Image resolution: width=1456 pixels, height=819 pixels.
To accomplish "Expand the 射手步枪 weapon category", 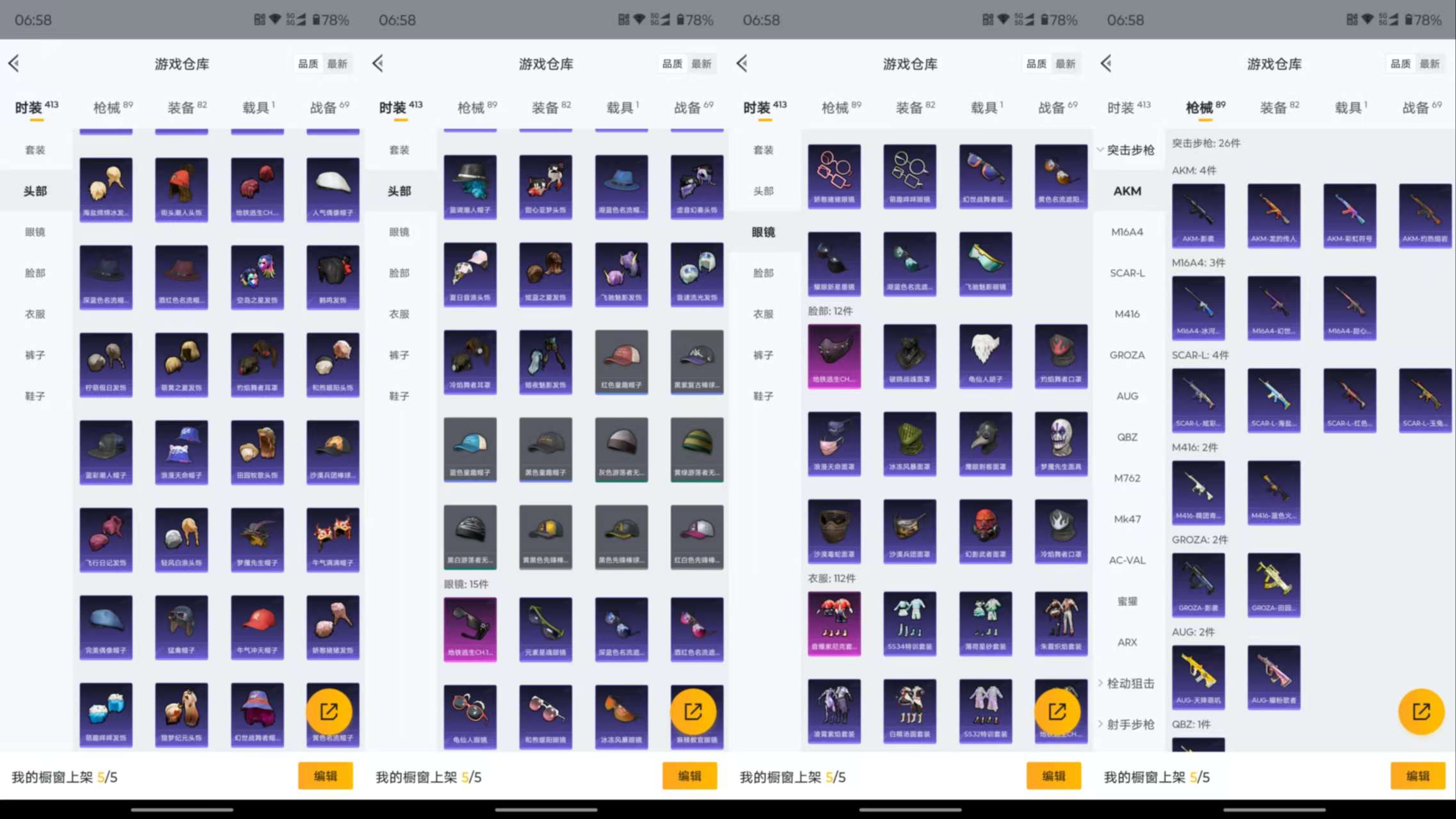I will coord(1130,724).
